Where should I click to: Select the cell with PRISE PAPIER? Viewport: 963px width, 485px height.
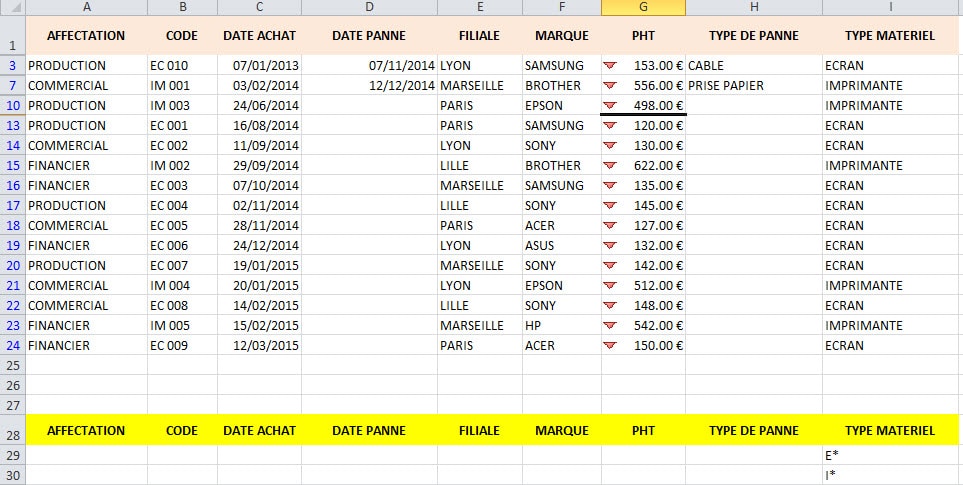coord(754,85)
